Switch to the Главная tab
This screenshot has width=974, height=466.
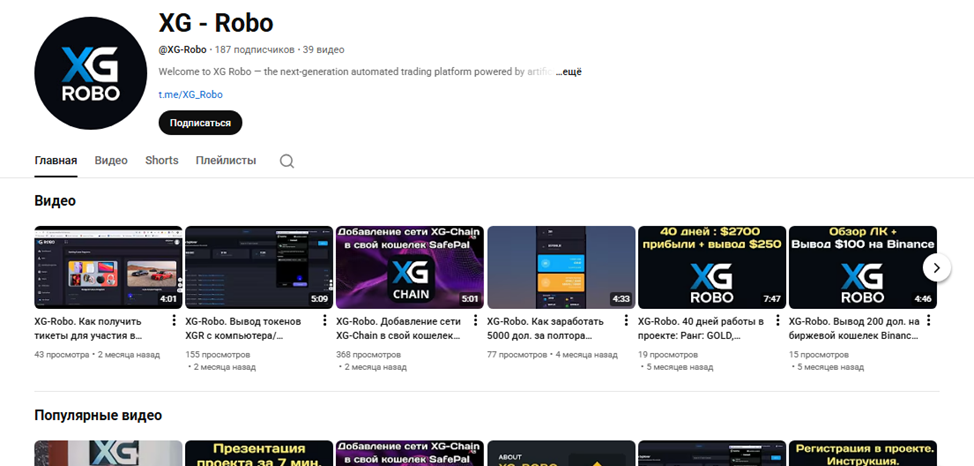tap(56, 160)
